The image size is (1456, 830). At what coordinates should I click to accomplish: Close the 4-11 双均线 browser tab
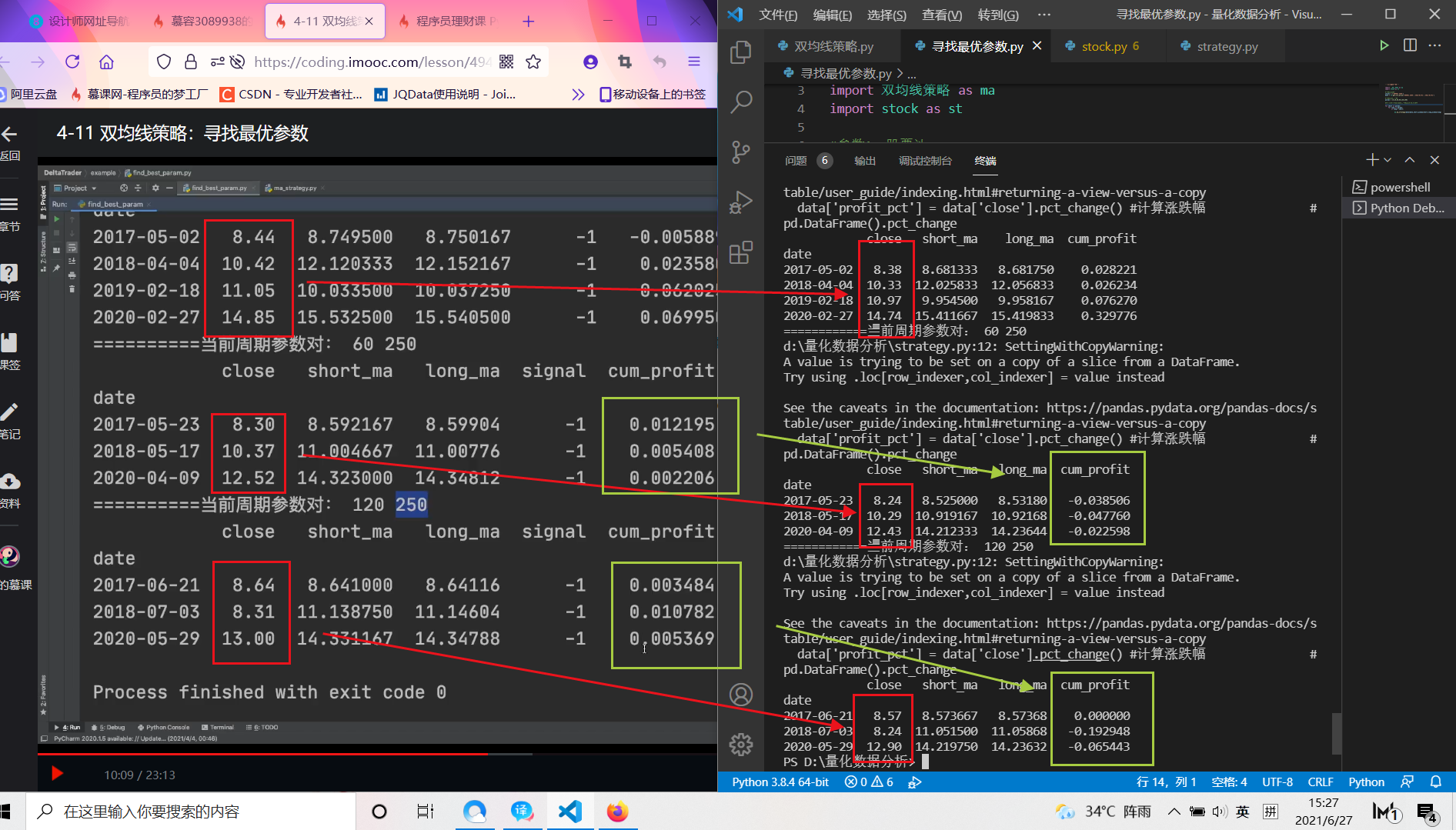click(x=369, y=21)
